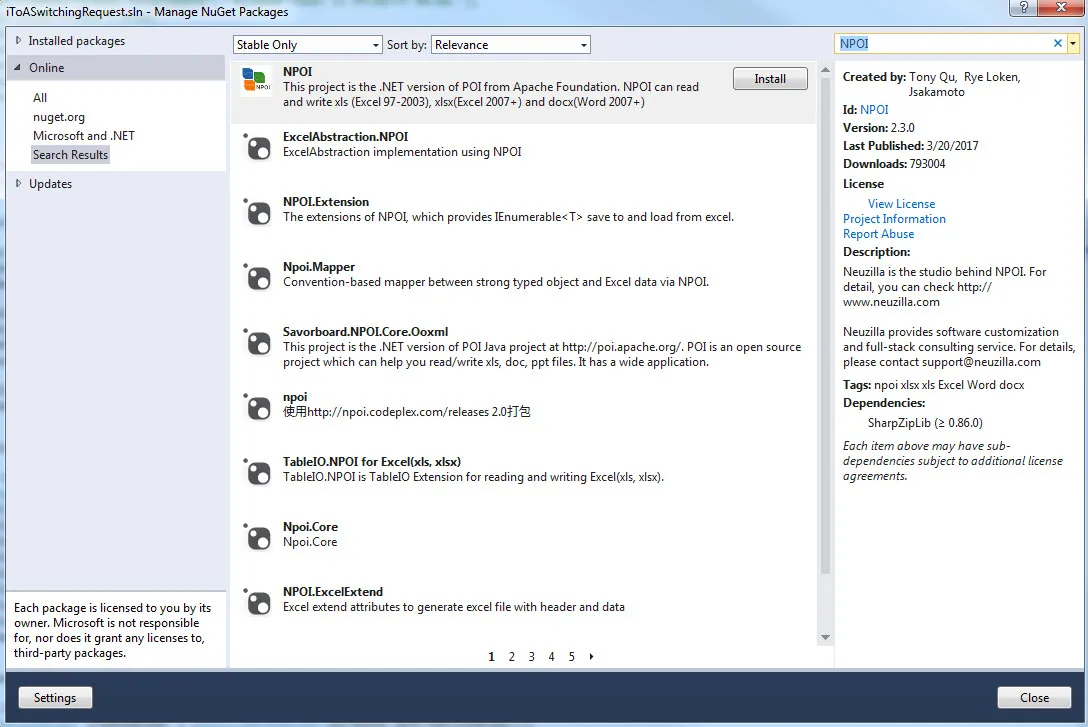This screenshot has width=1088, height=727.
Task: Open the Project Information link
Action: tap(894, 219)
